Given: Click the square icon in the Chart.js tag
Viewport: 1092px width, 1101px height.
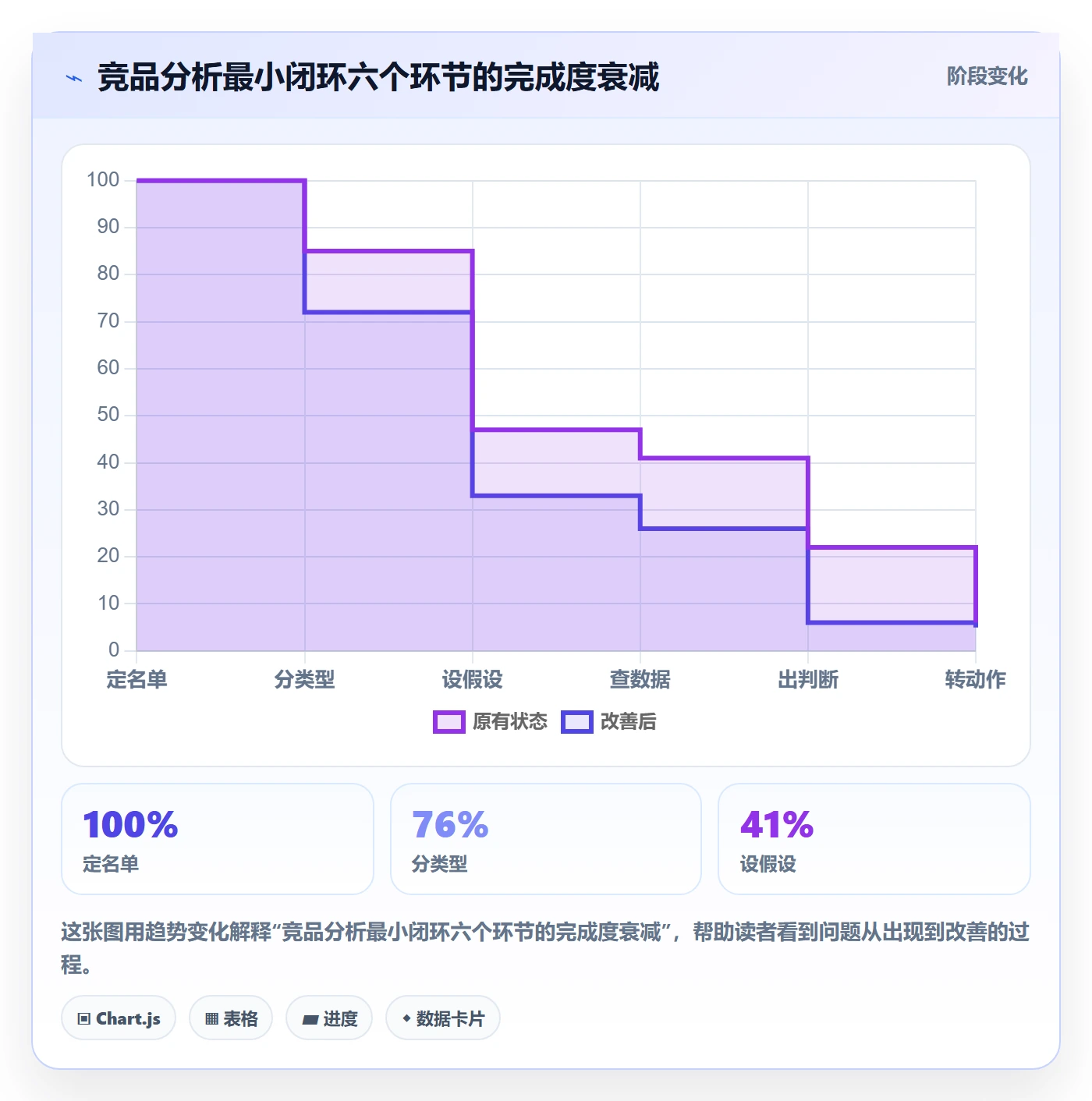Looking at the screenshot, I should (84, 1019).
